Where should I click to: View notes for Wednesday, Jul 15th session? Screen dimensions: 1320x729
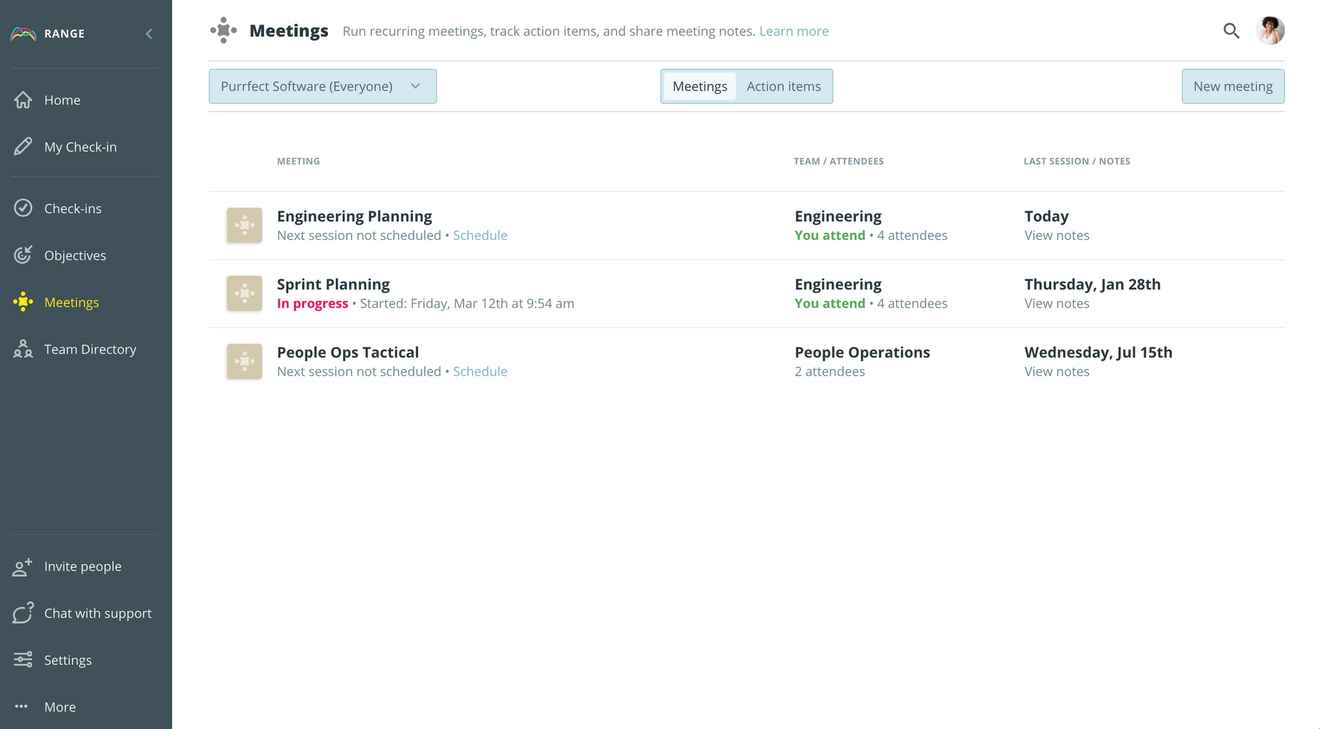click(1057, 371)
